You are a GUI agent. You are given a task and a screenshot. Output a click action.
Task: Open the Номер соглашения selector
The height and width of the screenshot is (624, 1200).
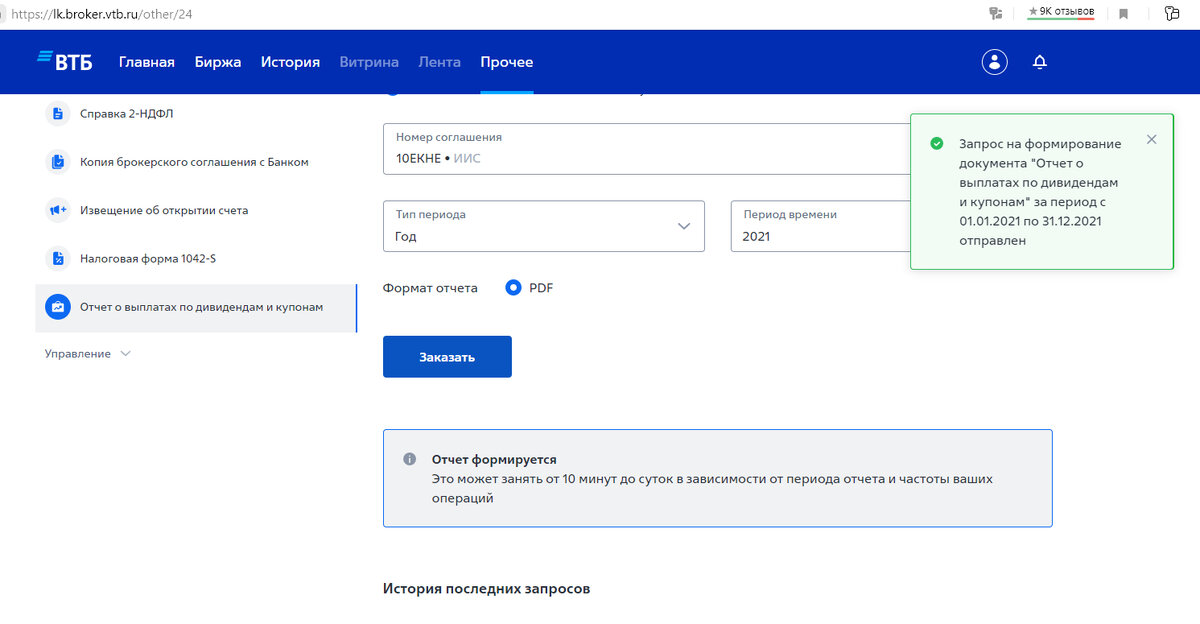646,149
